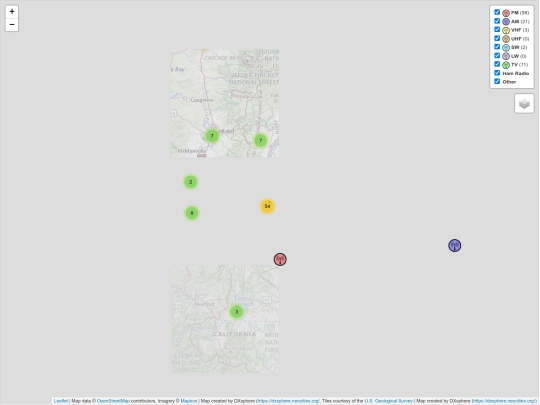Click the purple LW legend icon

coord(506,56)
